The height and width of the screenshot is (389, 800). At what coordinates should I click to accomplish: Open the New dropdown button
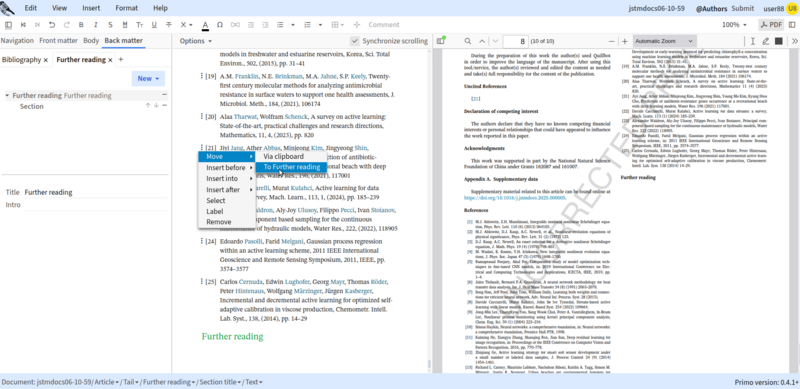[x=148, y=78]
